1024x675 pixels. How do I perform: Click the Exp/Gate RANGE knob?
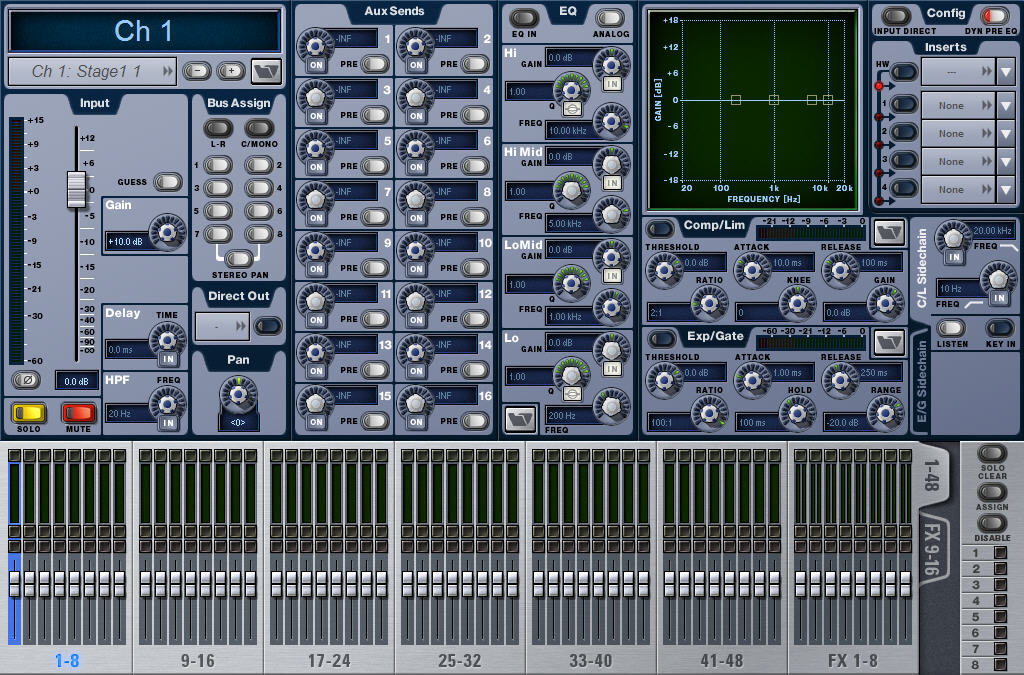click(x=886, y=412)
